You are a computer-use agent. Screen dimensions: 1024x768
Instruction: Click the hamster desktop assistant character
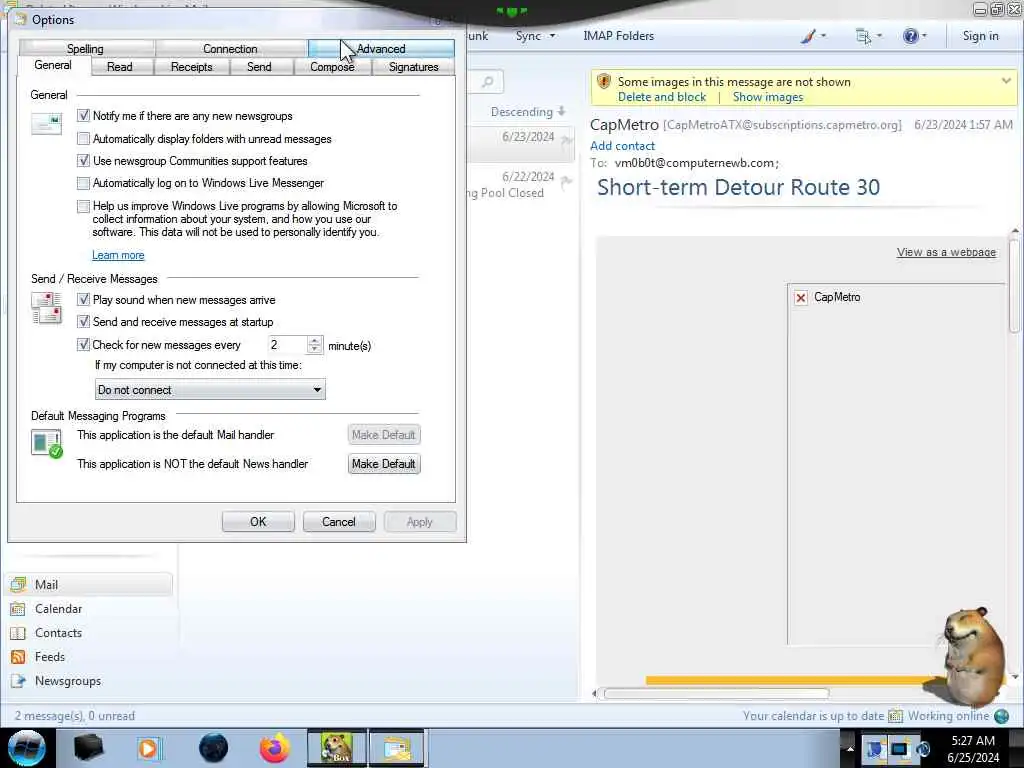(x=972, y=656)
